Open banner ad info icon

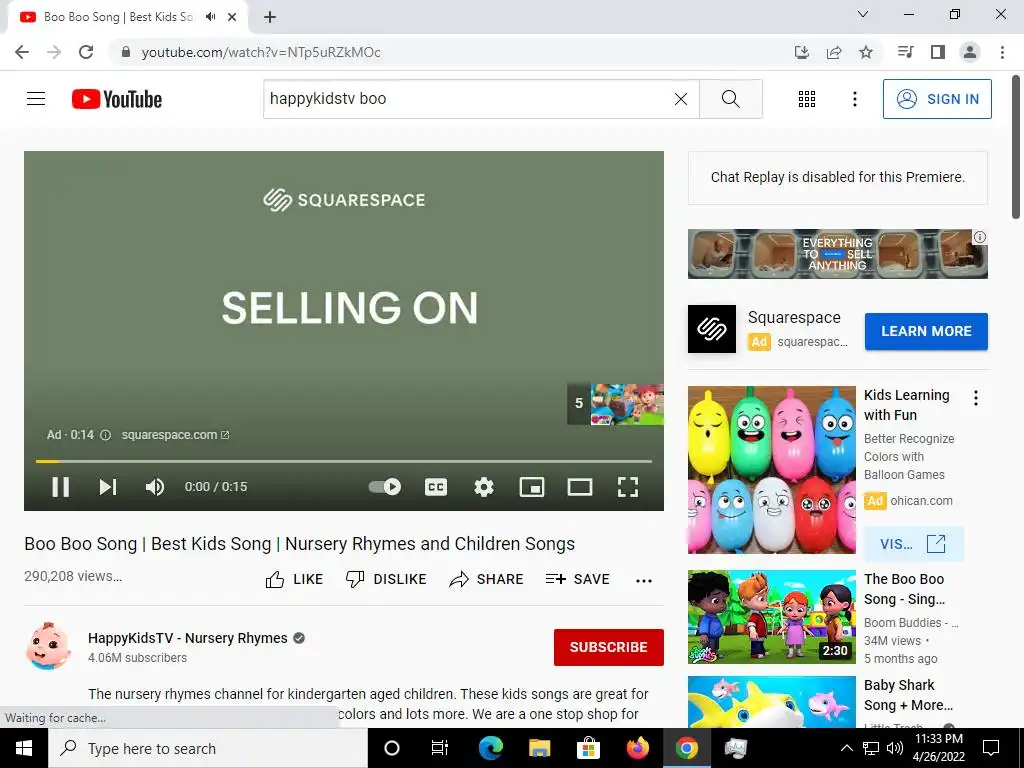pyautogui.click(x=980, y=237)
